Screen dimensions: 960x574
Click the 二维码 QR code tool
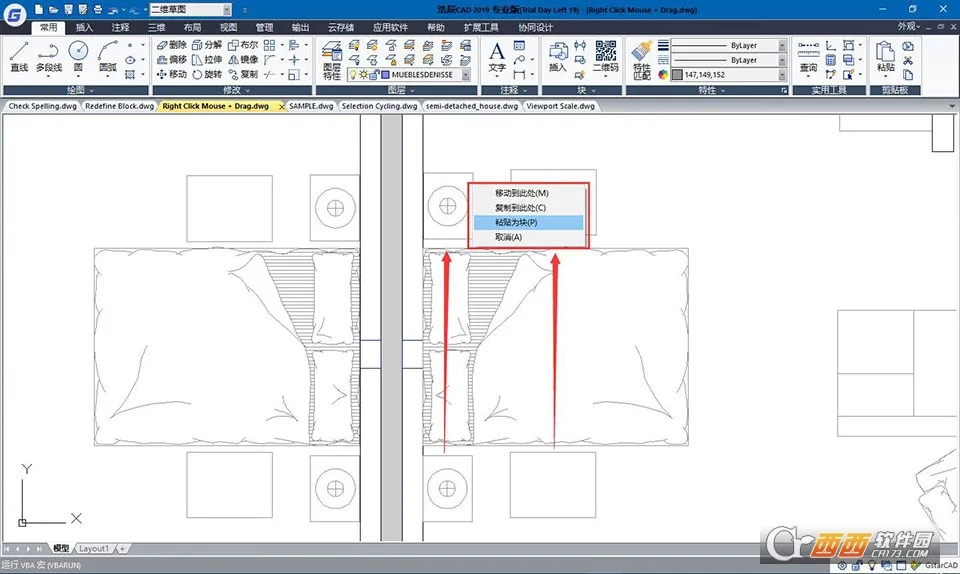[x=606, y=55]
